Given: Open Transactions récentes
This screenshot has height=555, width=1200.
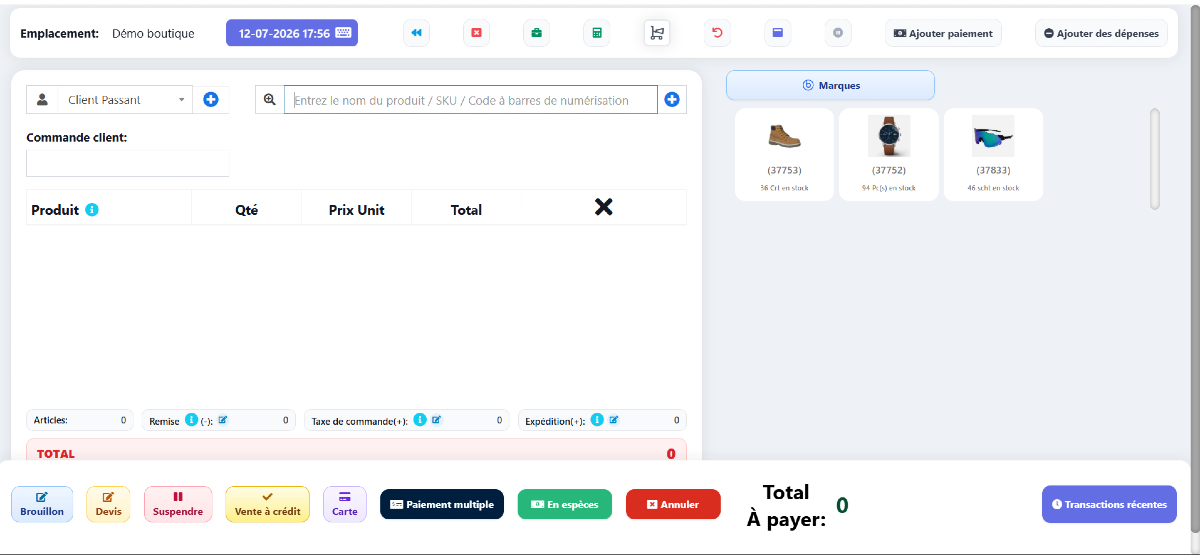Looking at the screenshot, I should pyautogui.click(x=1109, y=504).
